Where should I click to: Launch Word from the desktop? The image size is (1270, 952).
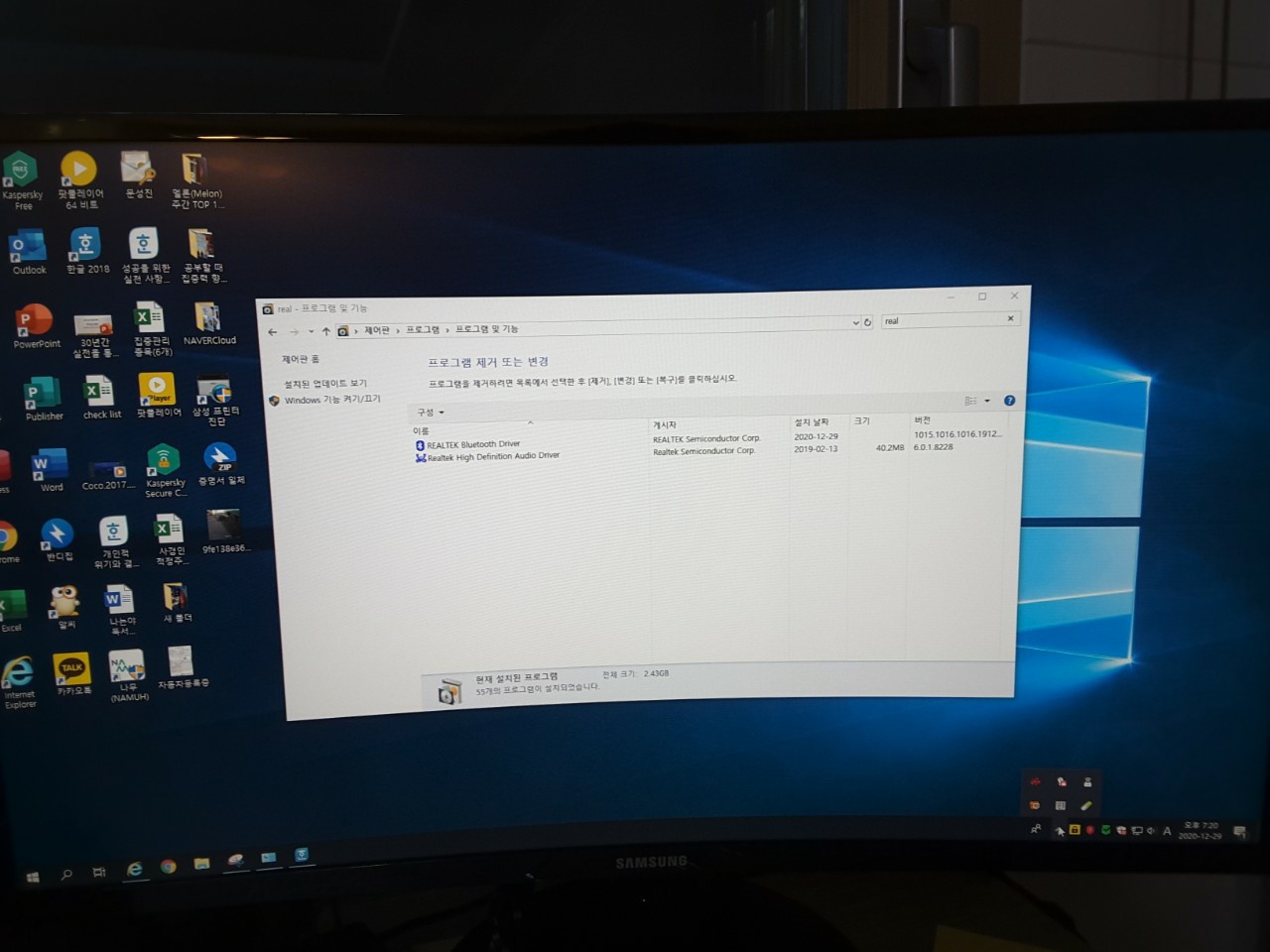point(50,470)
